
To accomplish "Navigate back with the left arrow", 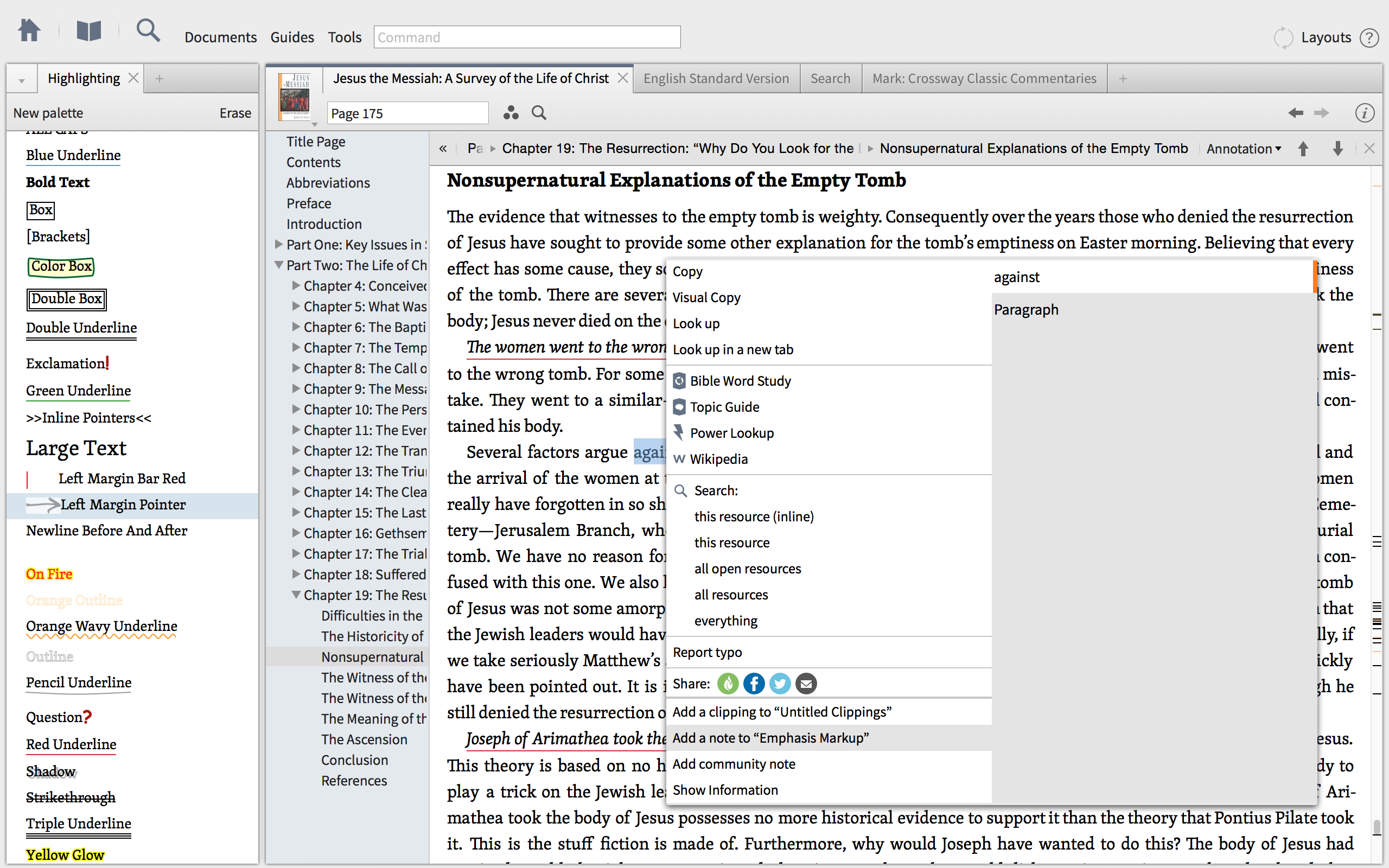I will (1296, 113).
